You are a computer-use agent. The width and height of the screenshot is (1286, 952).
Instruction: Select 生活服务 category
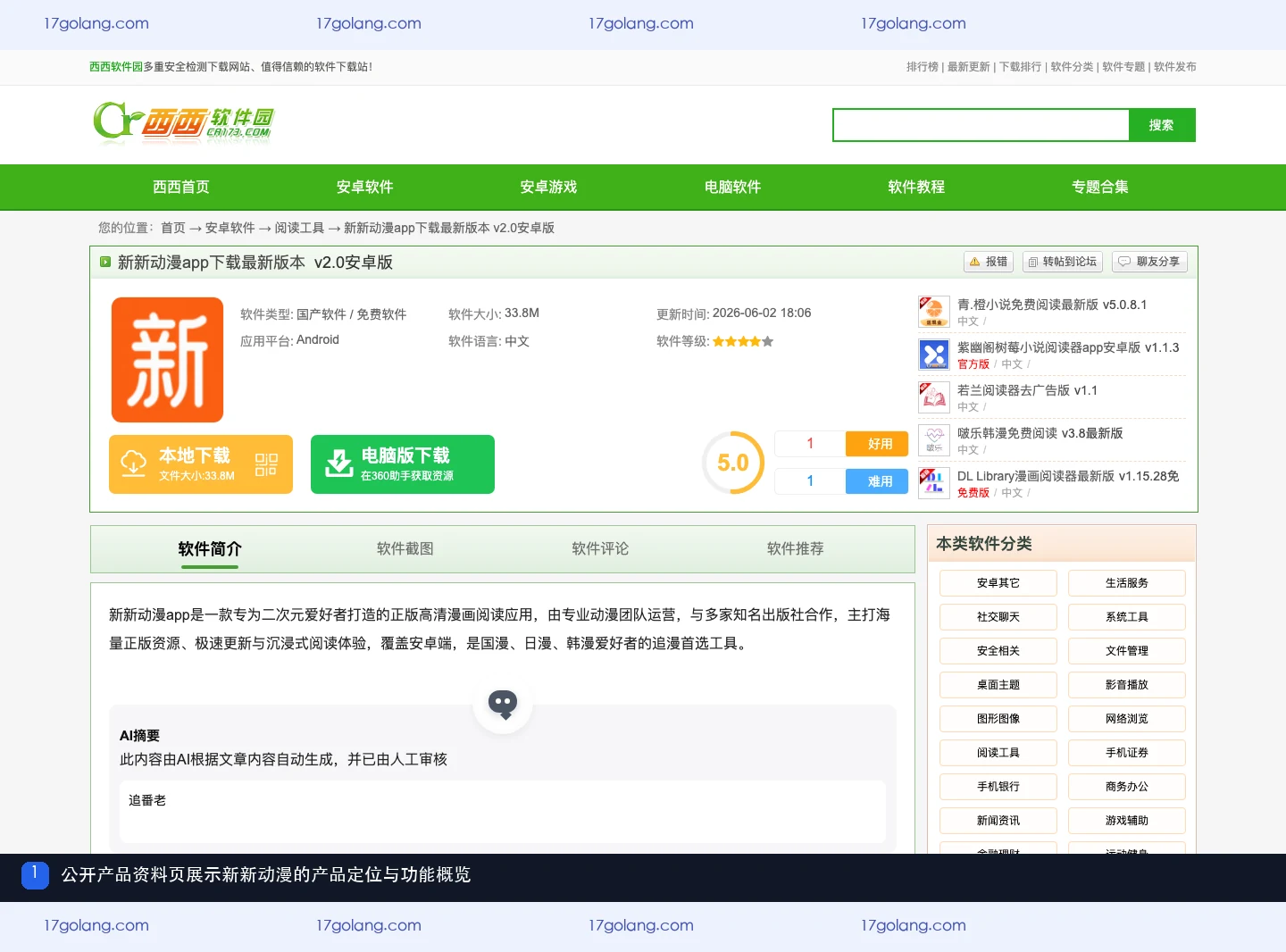[x=1127, y=583]
